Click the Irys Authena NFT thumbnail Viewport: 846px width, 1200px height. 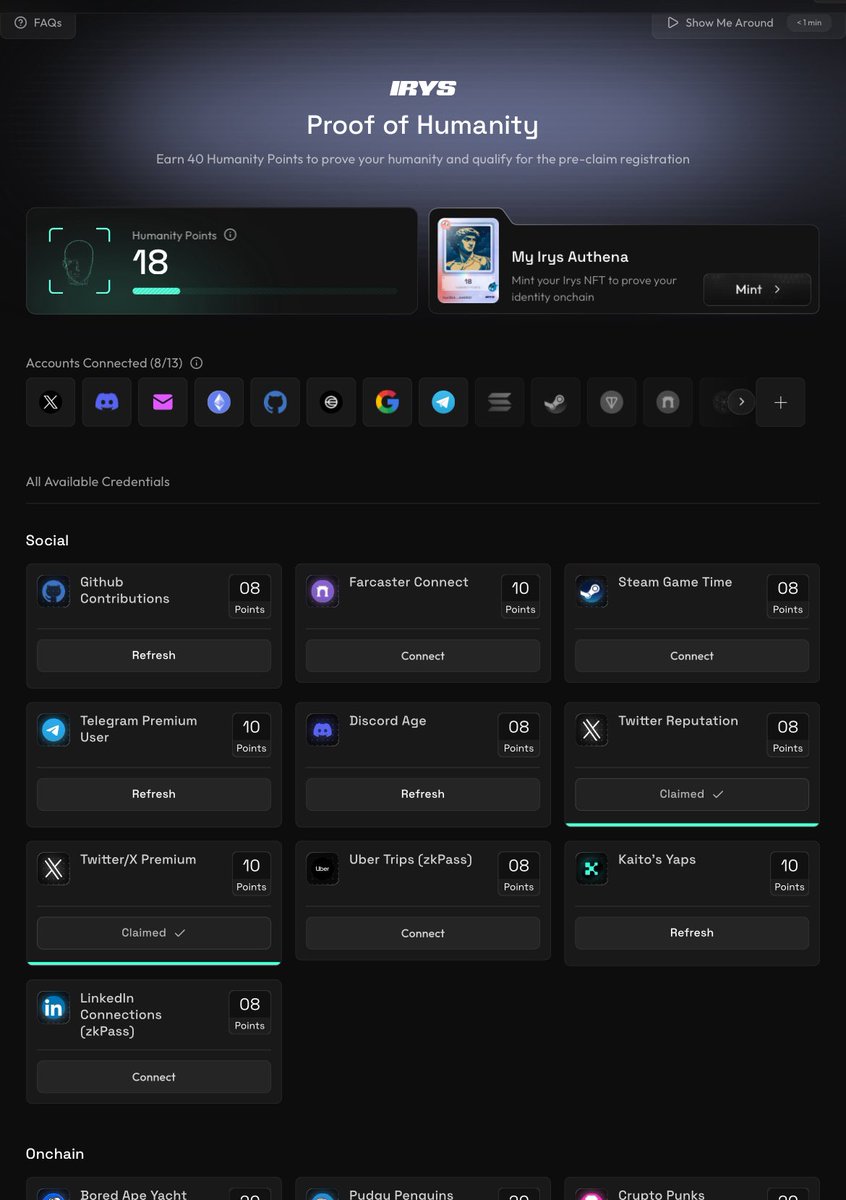point(468,259)
